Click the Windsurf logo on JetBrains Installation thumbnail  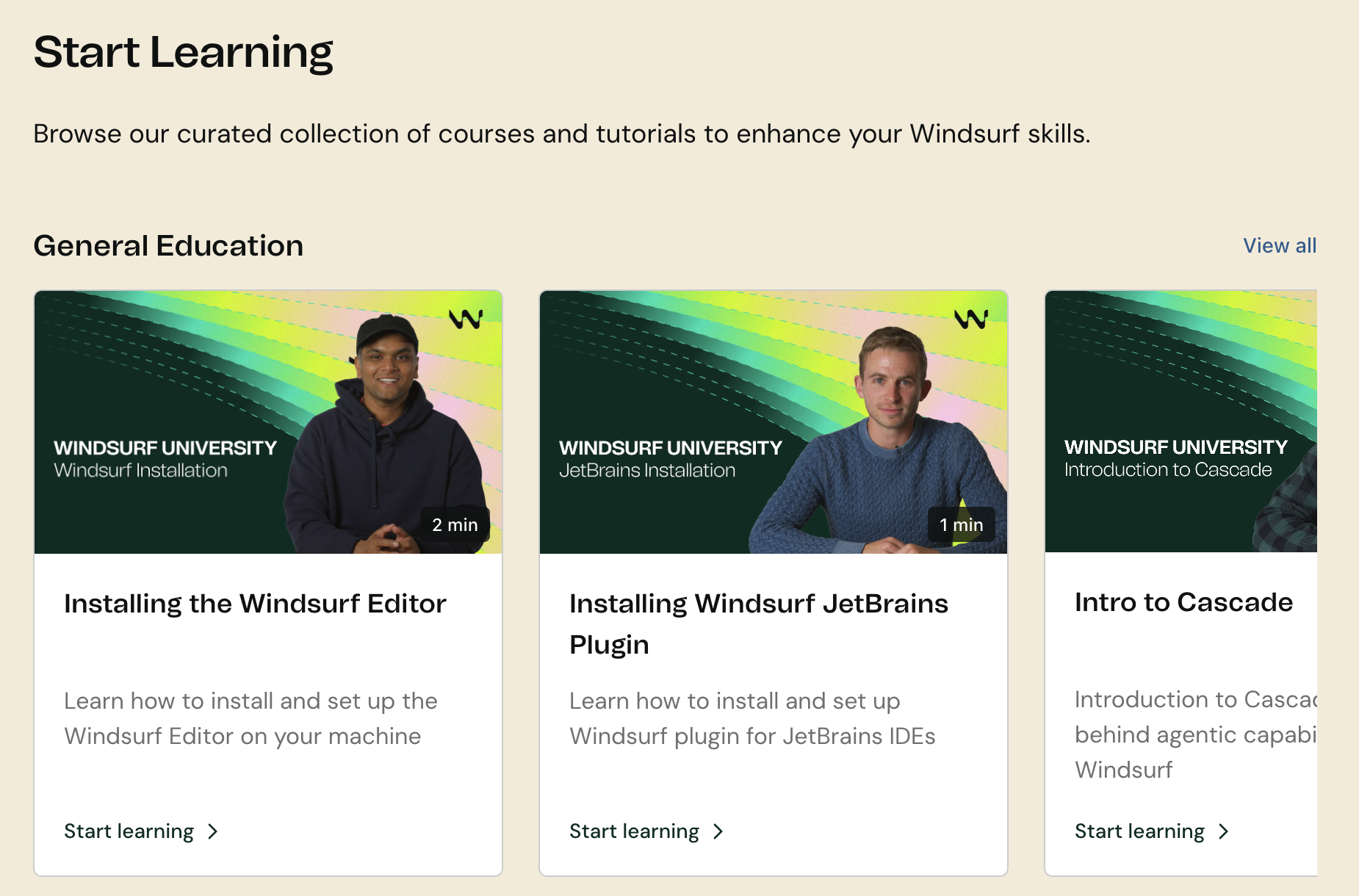point(971,319)
